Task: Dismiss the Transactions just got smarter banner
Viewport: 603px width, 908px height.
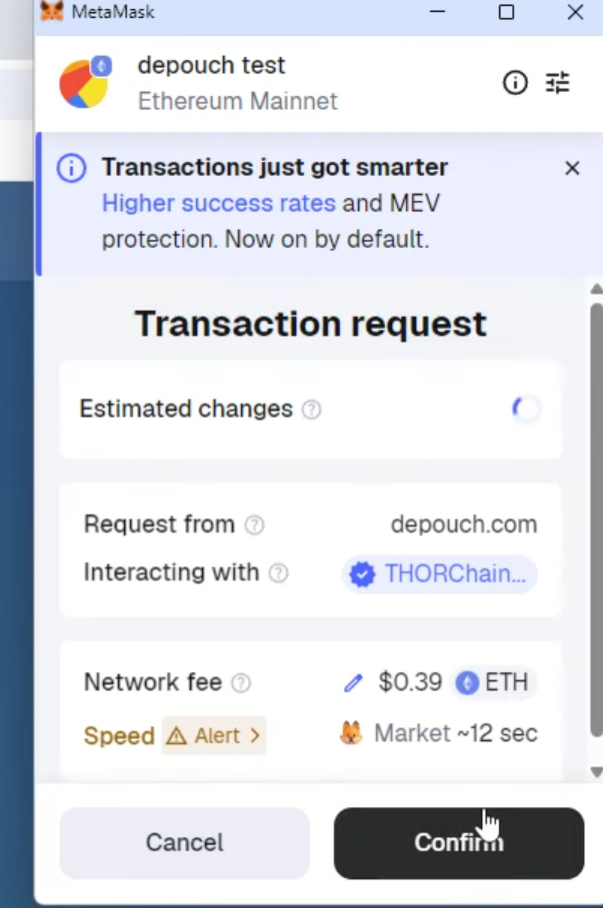Action: (572, 168)
